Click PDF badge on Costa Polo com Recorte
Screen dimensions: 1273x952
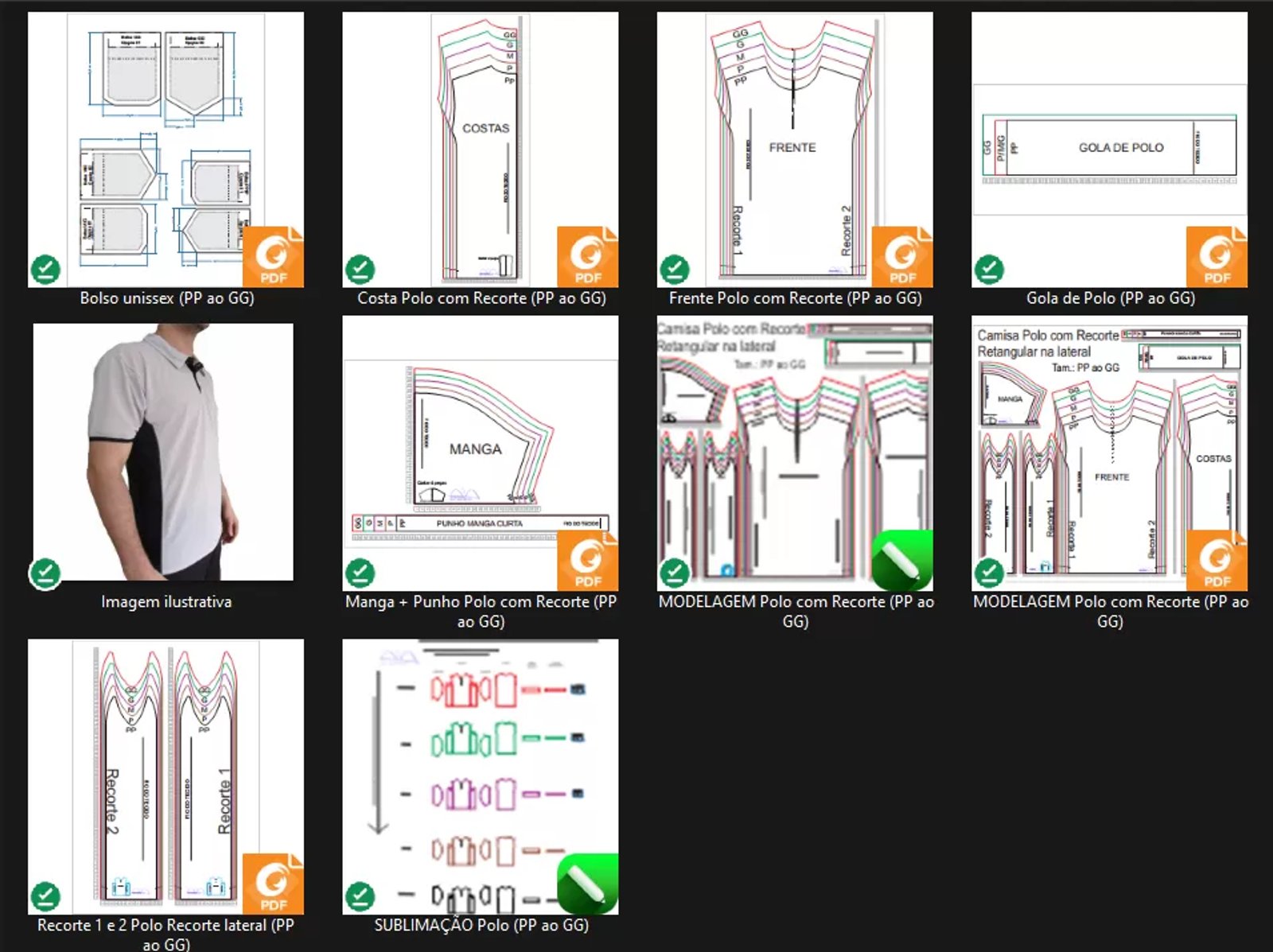pos(587,257)
